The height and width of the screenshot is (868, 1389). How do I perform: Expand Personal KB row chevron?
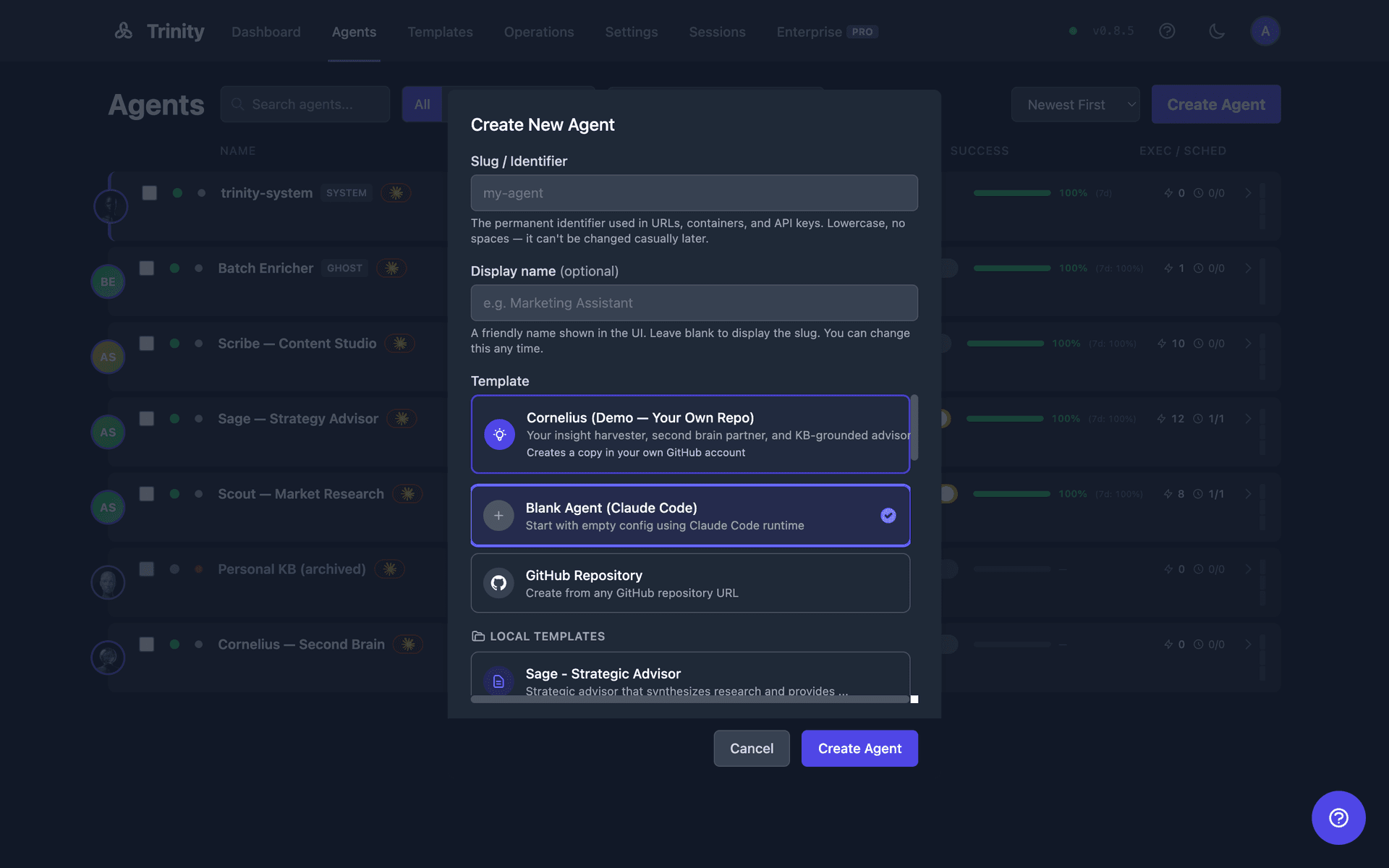tap(1248, 569)
